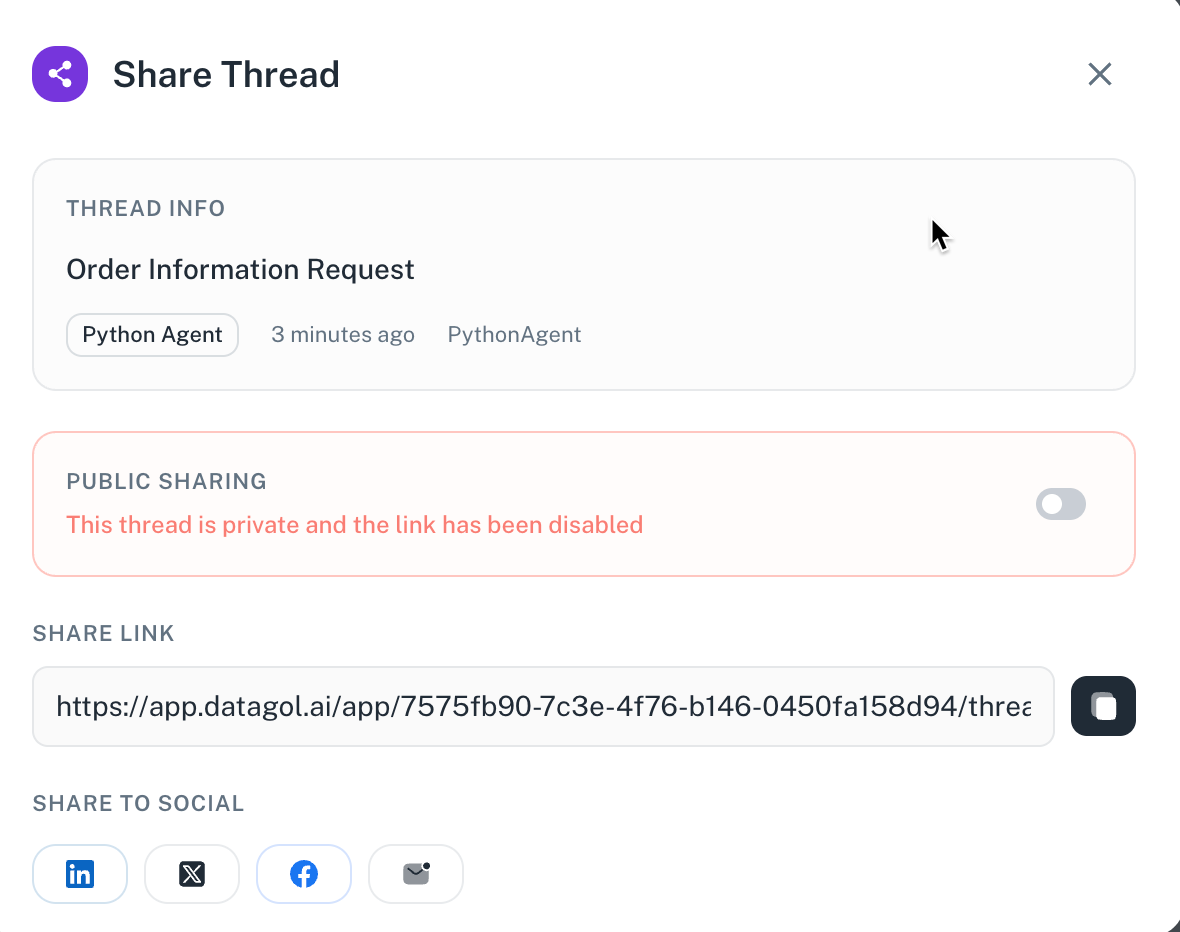Click the PUBLIC SHARING section label
The width and height of the screenshot is (1180, 932).
(166, 482)
